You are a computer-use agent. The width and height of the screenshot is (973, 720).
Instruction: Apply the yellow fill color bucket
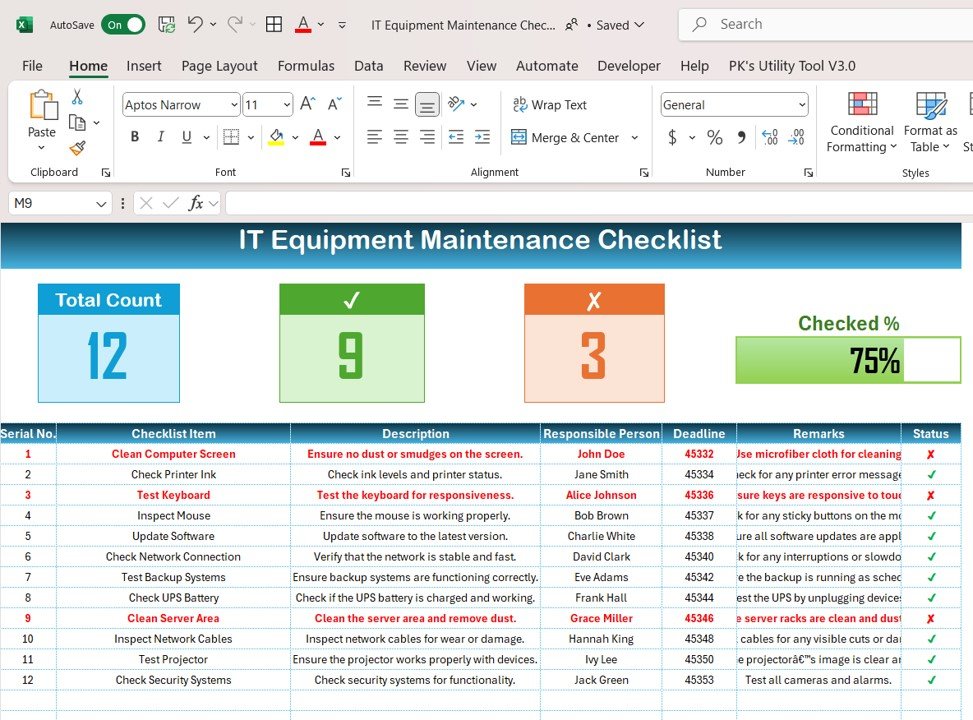pos(276,137)
